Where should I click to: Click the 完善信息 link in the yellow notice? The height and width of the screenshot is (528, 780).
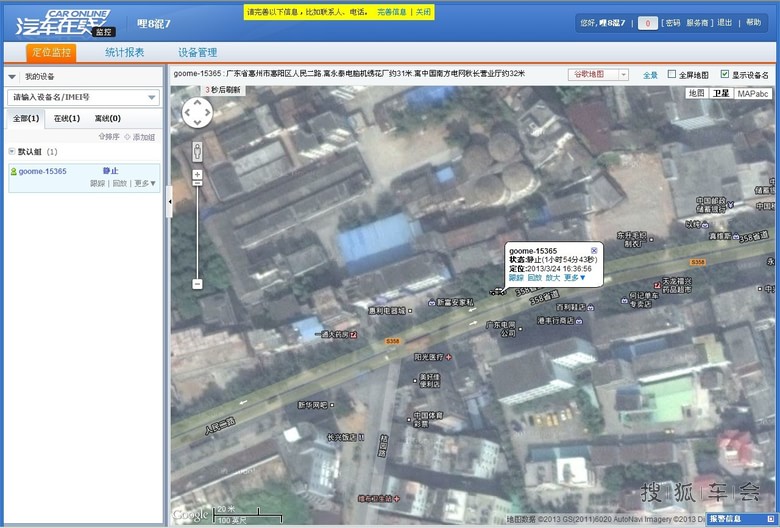[391, 12]
